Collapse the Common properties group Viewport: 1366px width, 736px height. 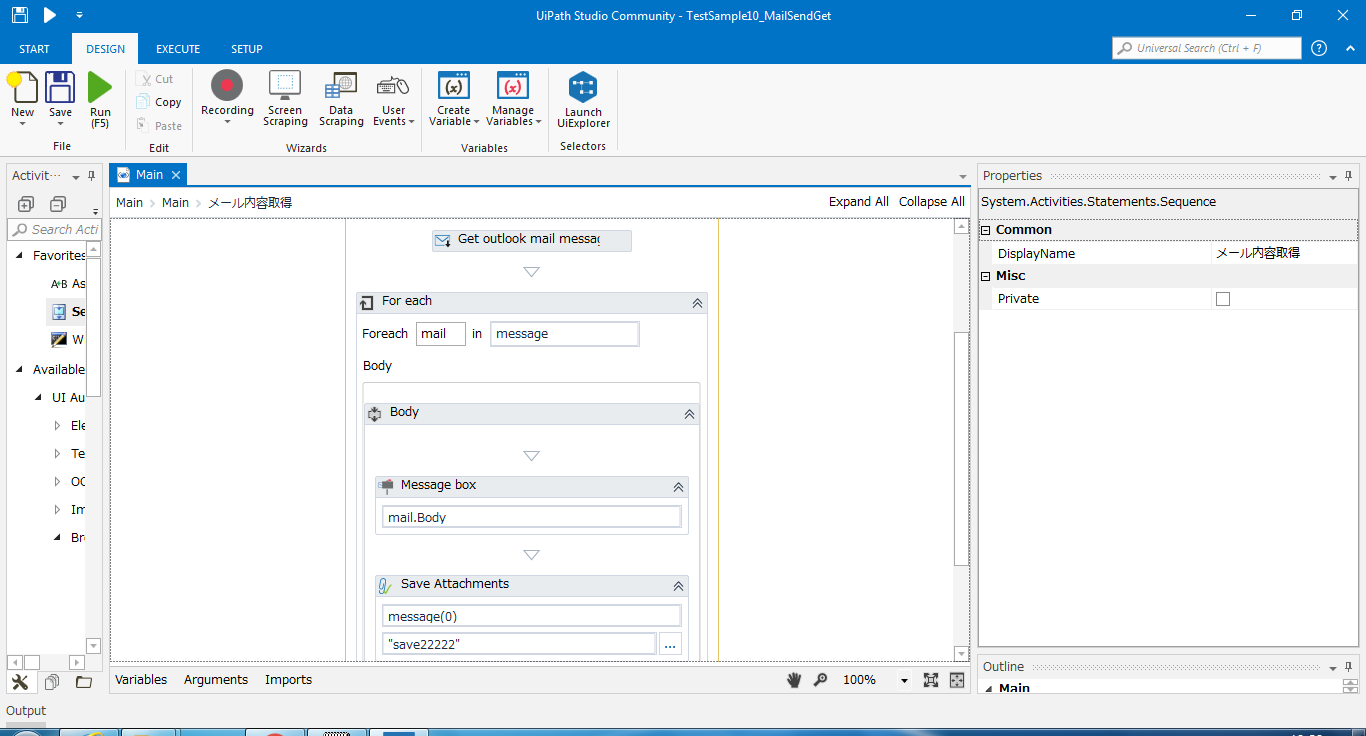(x=986, y=230)
